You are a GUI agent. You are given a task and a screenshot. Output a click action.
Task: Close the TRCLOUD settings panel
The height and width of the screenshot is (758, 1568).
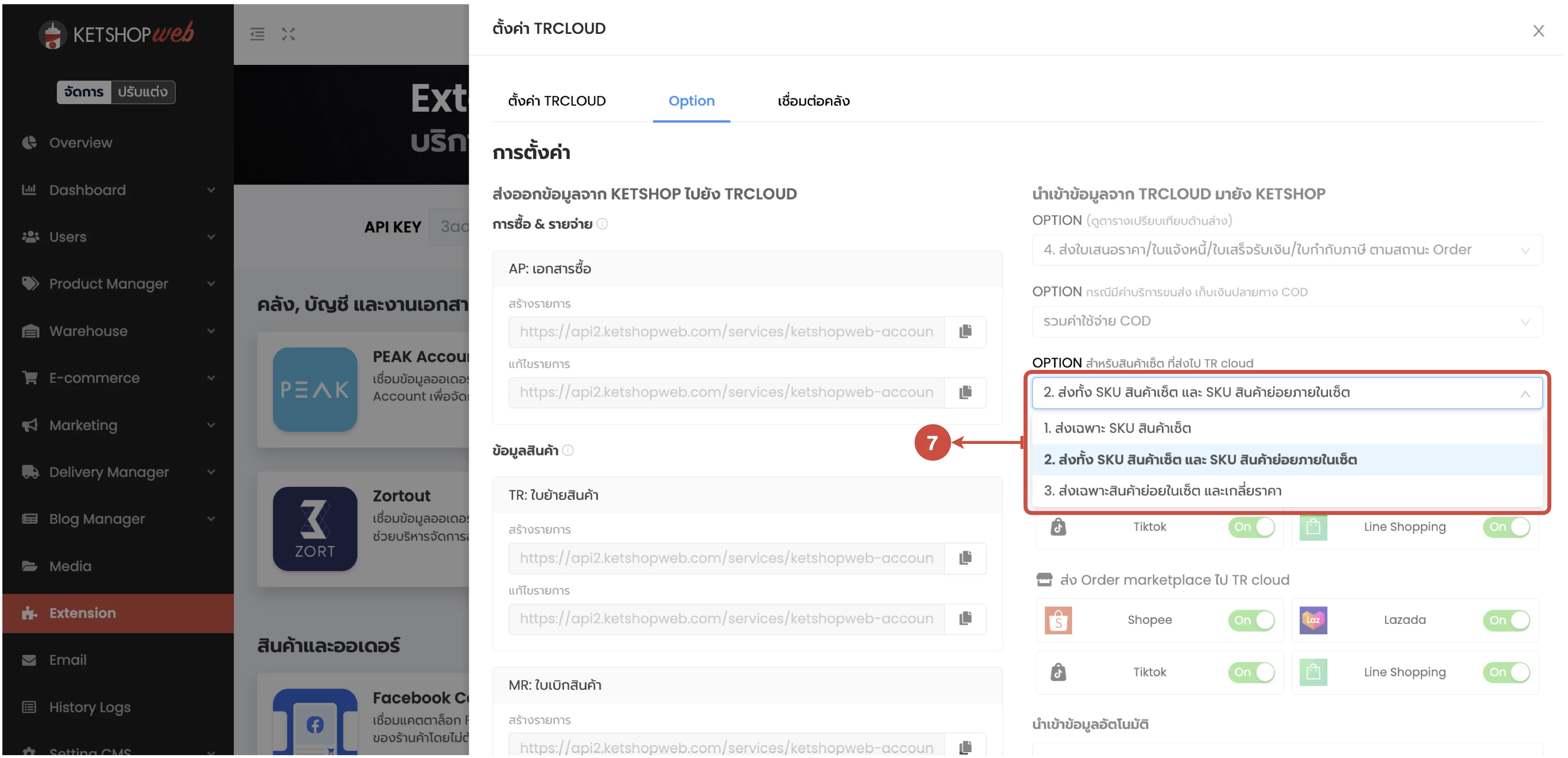coord(1538,31)
